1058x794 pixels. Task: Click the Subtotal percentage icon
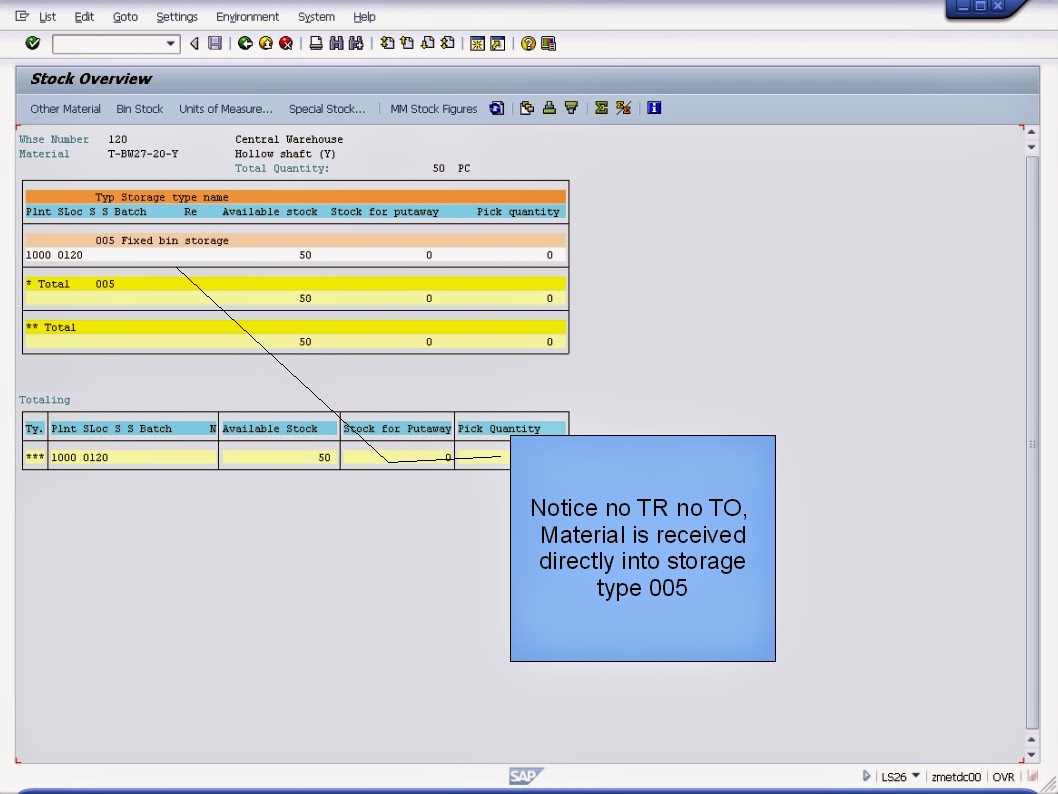point(621,108)
